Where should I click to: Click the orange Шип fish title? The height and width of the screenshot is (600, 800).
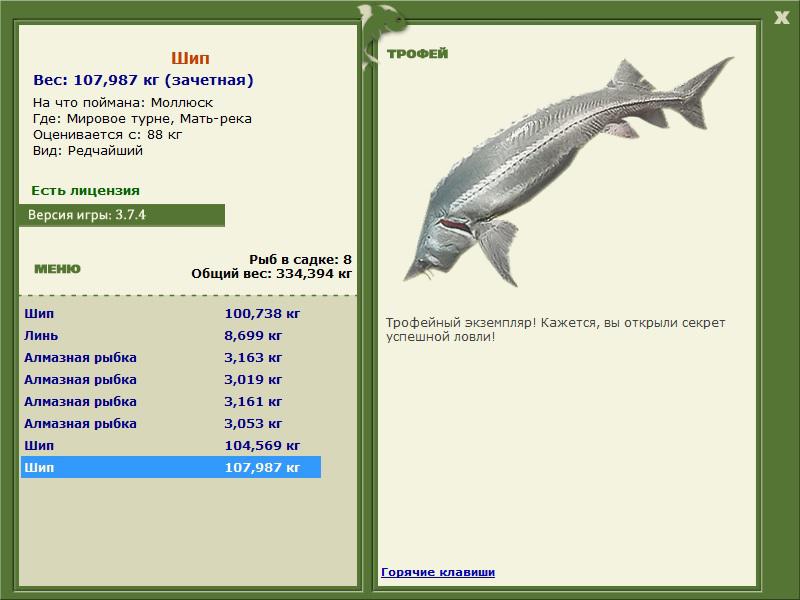(x=190, y=58)
